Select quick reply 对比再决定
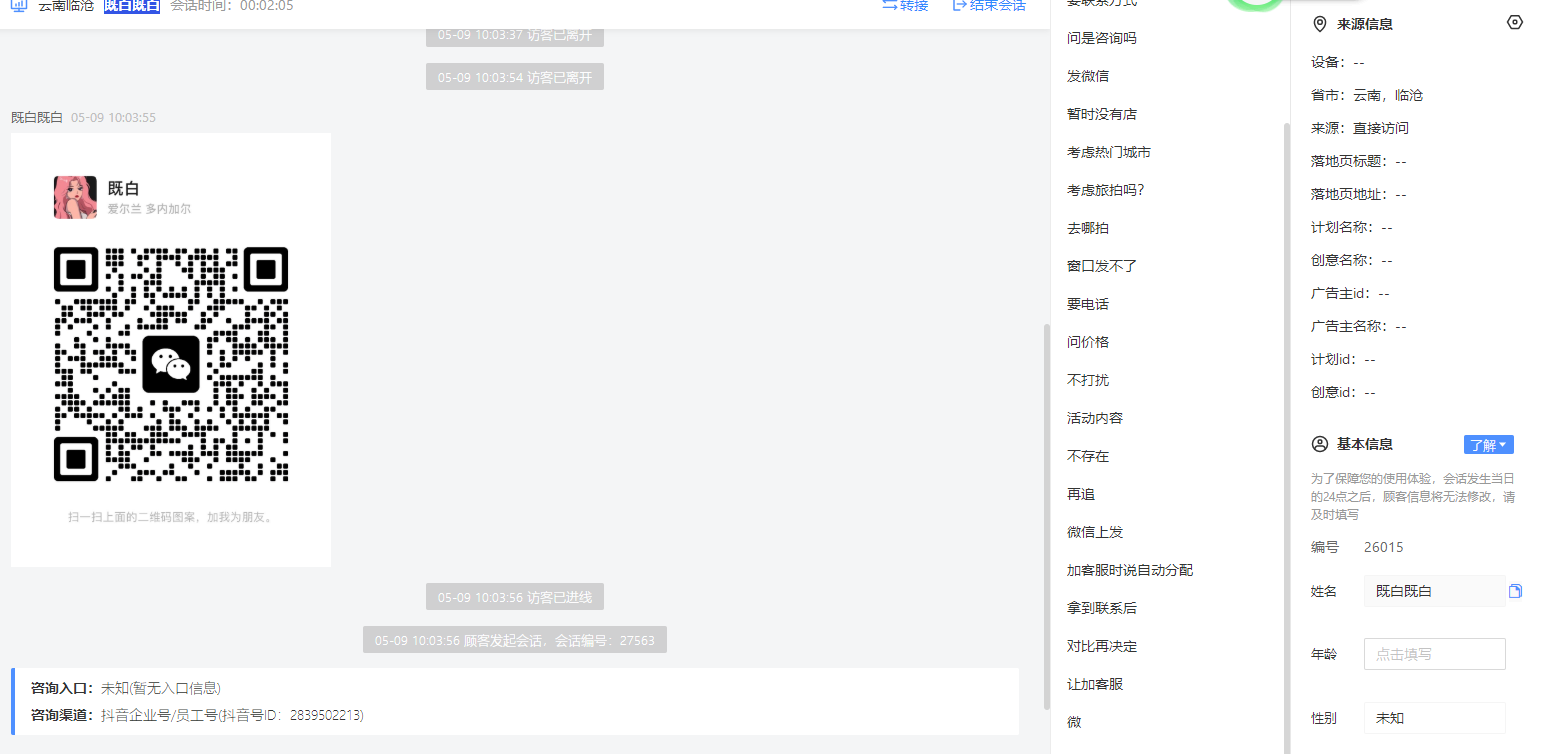 pos(1102,646)
